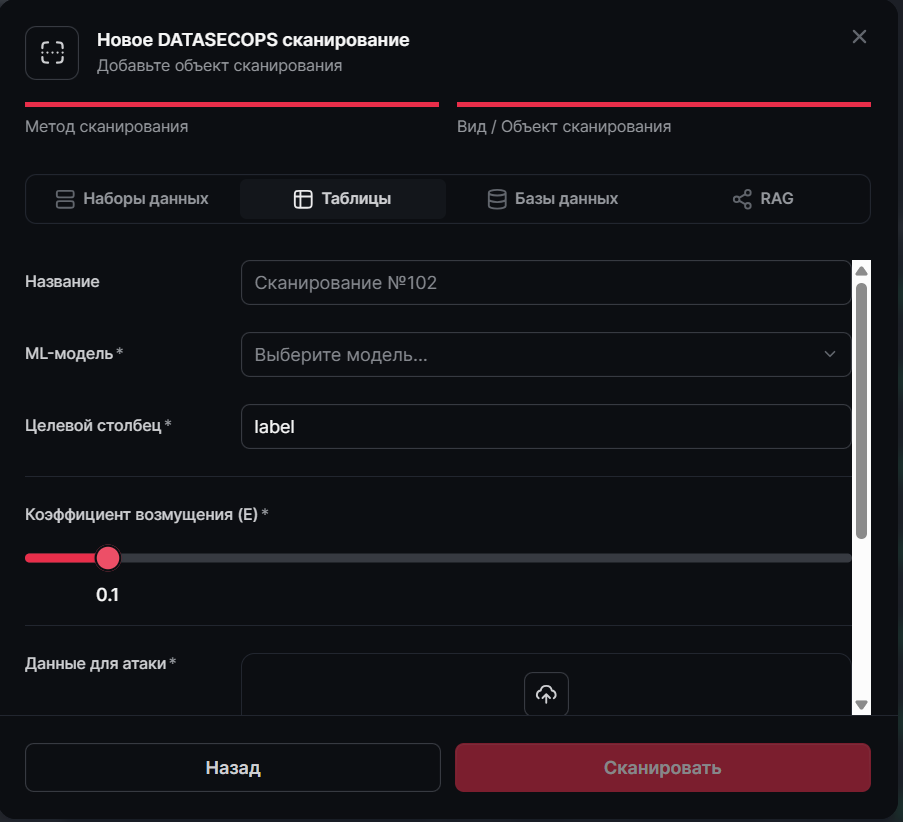
Task: Click the Целевой столбец field containing label
Action: [x=546, y=426]
